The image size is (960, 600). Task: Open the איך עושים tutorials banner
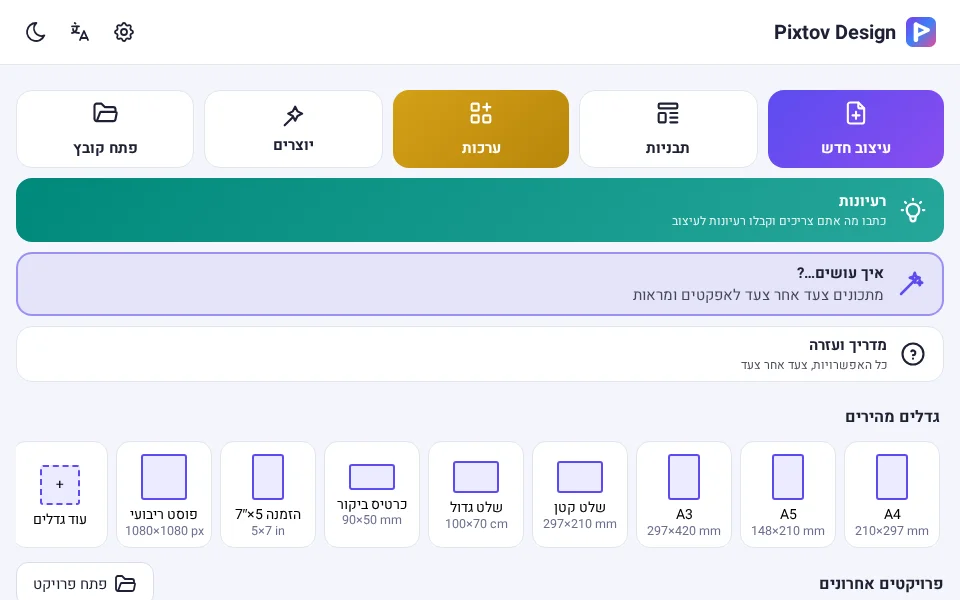point(480,284)
